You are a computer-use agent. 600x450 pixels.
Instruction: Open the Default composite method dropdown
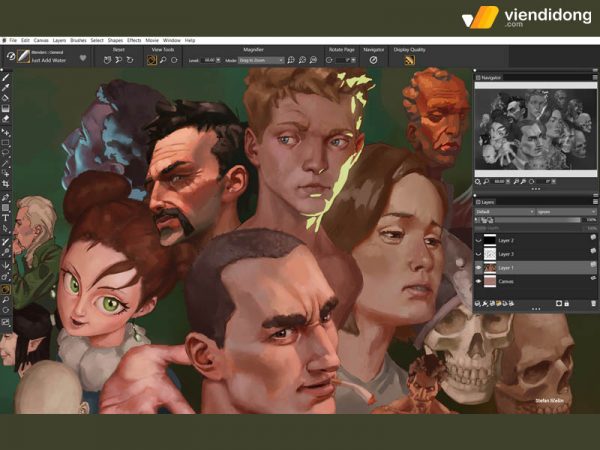(502, 212)
